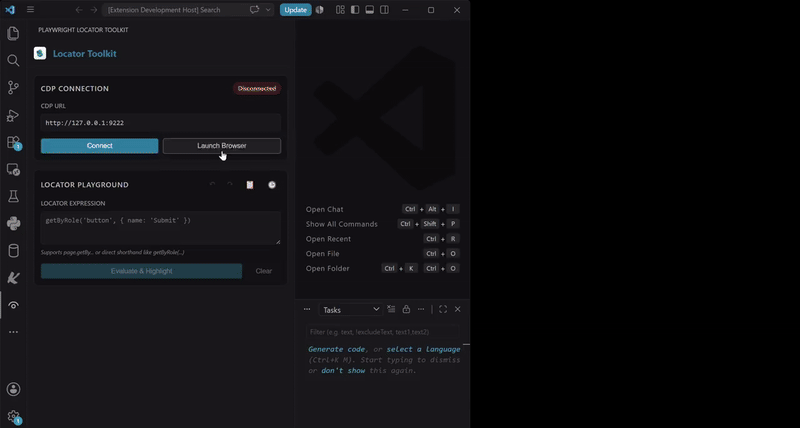
Task: Toggle the output scroll lock
Action: point(406,309)
